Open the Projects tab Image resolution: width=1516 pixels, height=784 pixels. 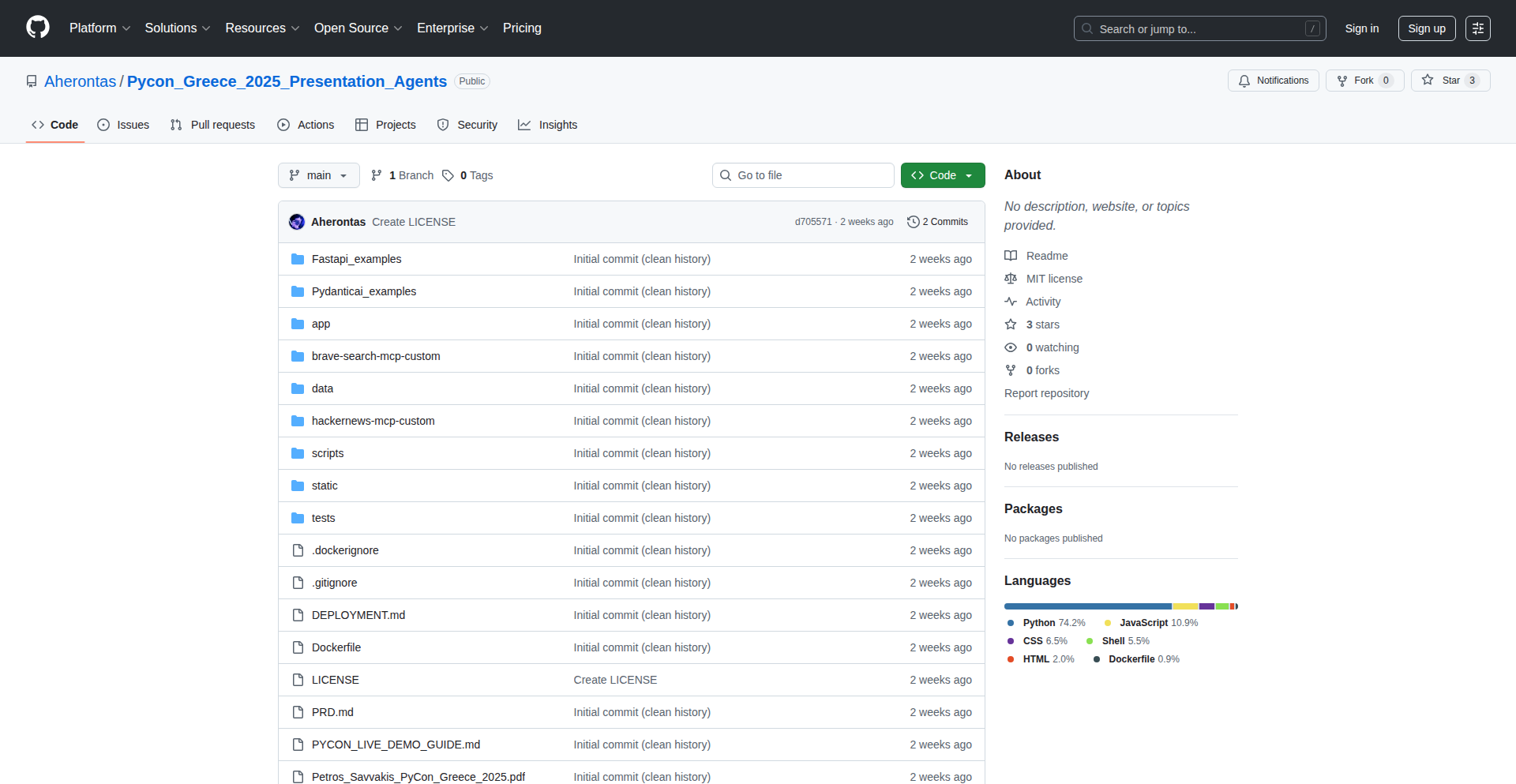[x=385, y=125]
